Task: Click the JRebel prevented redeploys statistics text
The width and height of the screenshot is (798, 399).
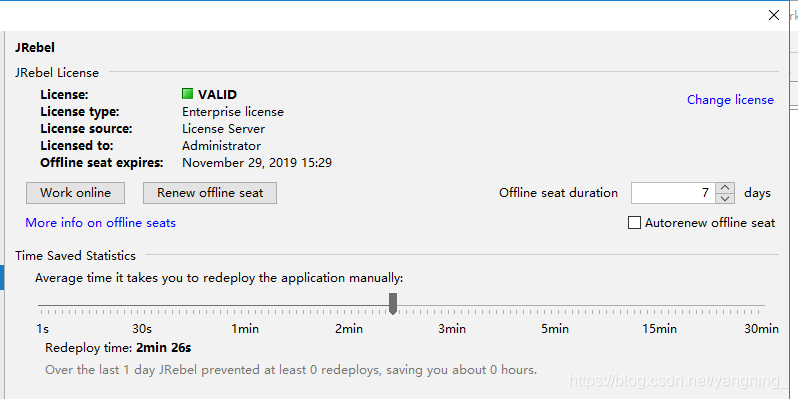Action: click(x=291, y=369)
